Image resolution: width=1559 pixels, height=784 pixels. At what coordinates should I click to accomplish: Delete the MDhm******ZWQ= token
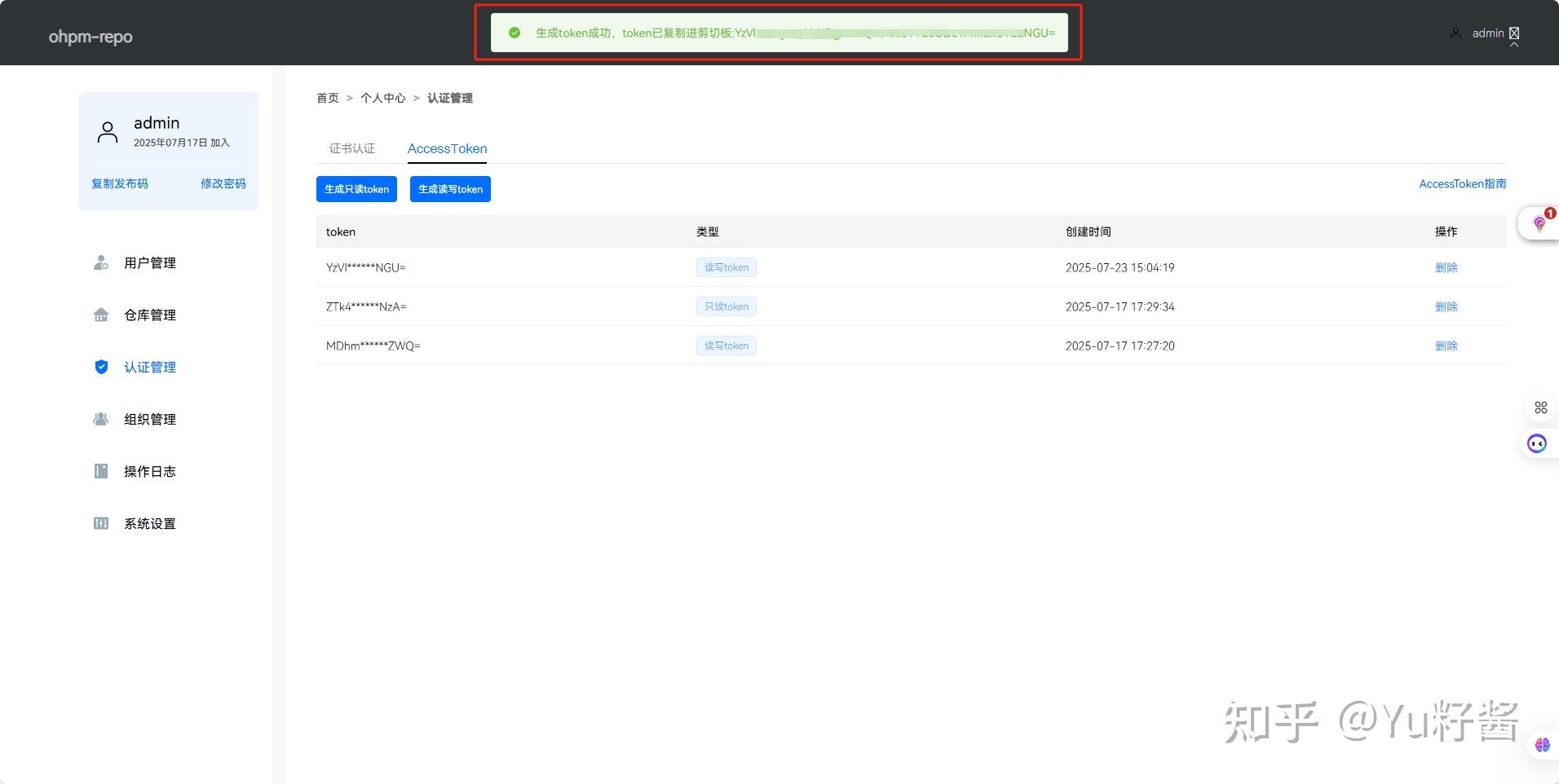[1446, 346]
